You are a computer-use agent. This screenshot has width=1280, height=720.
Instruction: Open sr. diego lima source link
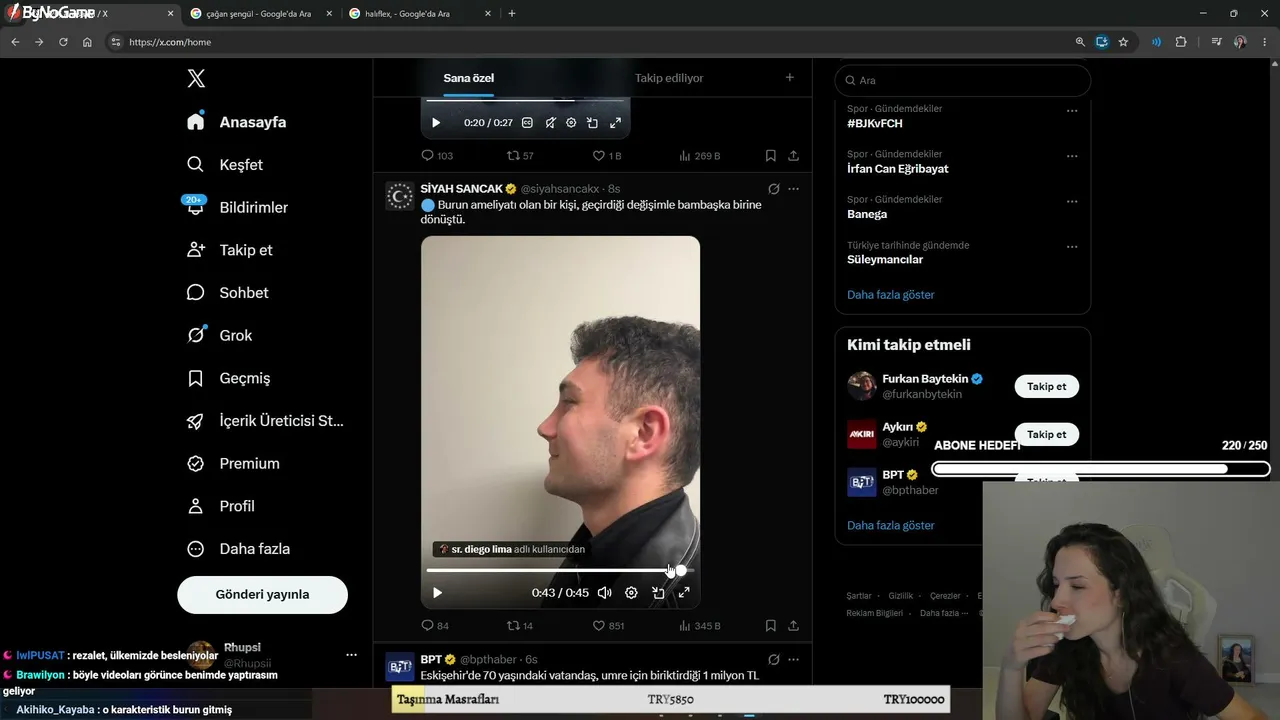(511, 549)
